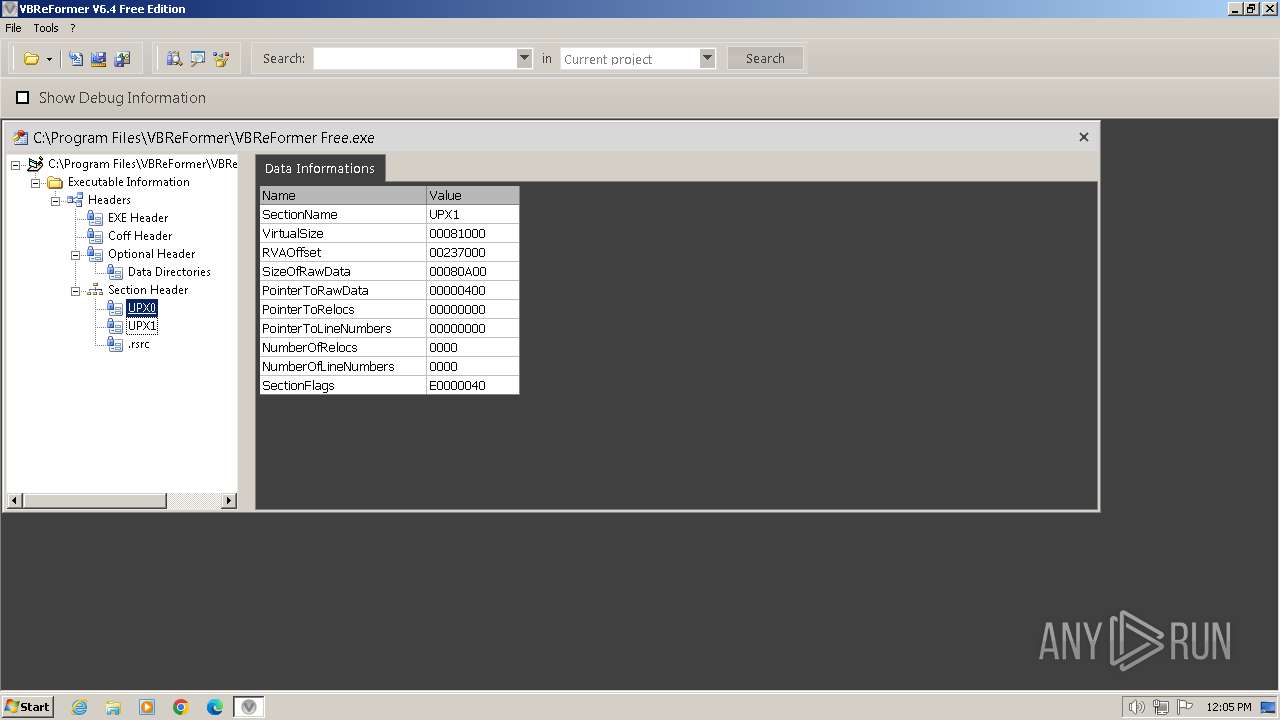Click the options tools toolbar icon
Screen dimensions: 1280x720
point(222,59)
